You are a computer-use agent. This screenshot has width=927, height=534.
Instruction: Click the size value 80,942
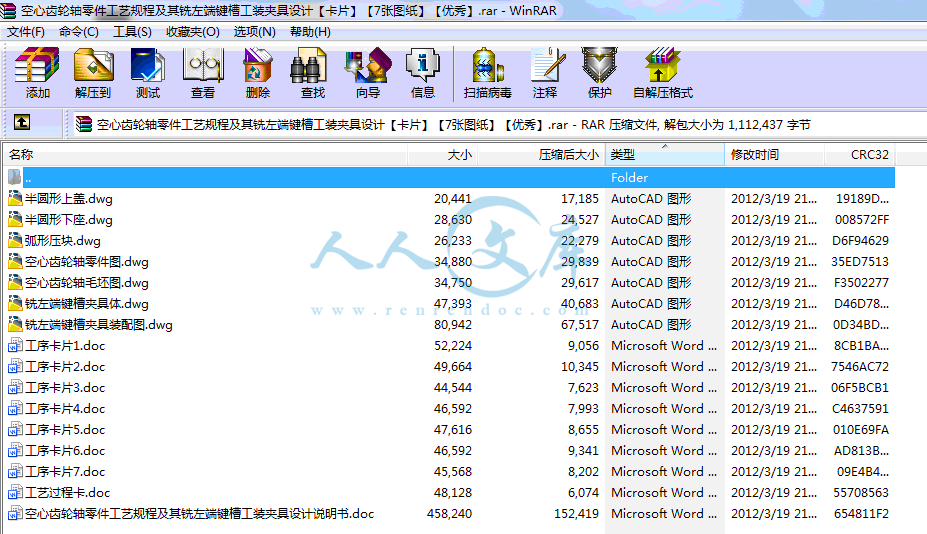[x=453, y=325]
